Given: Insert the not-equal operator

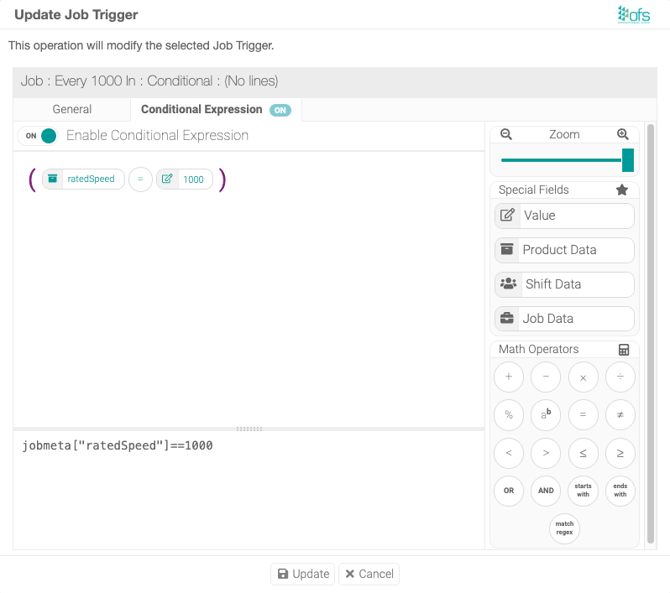Looking at the screenshot, I should point(620,415).
